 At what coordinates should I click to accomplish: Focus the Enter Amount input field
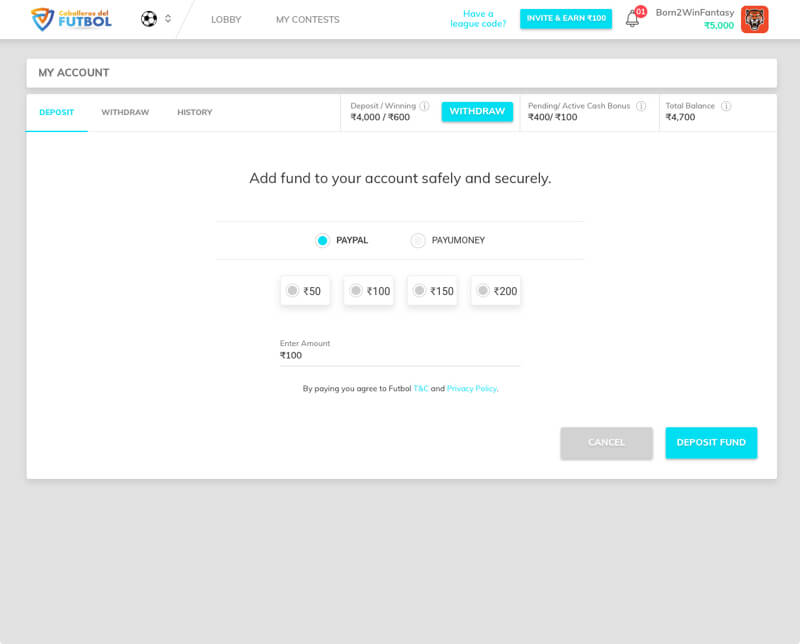(x=399, y=355)
